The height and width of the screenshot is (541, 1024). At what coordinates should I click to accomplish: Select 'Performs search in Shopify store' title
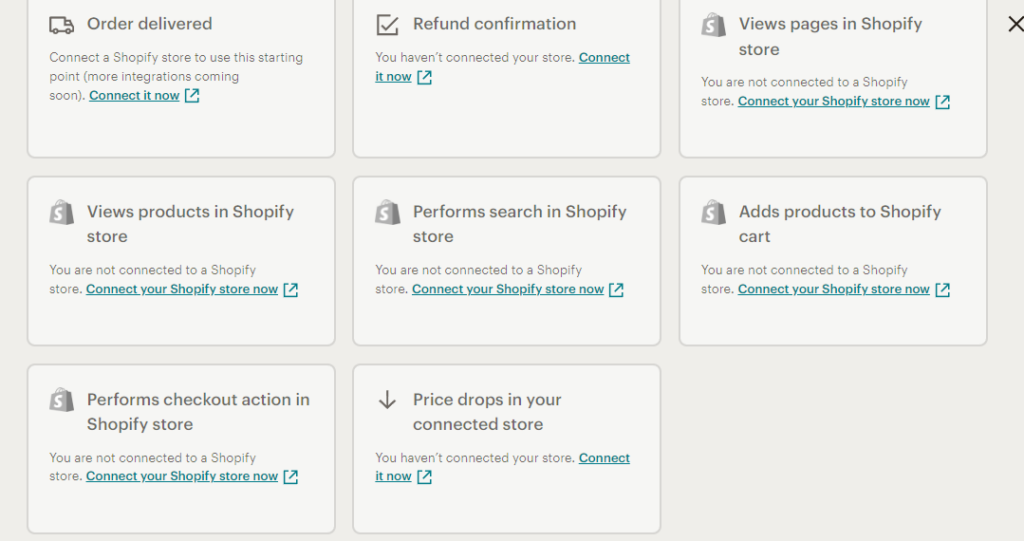point(519,224)
